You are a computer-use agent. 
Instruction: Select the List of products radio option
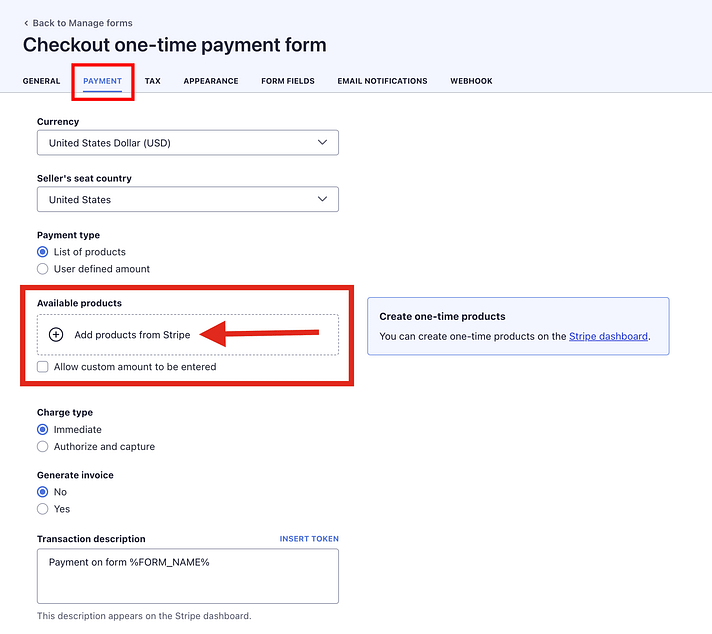(43, 252)
